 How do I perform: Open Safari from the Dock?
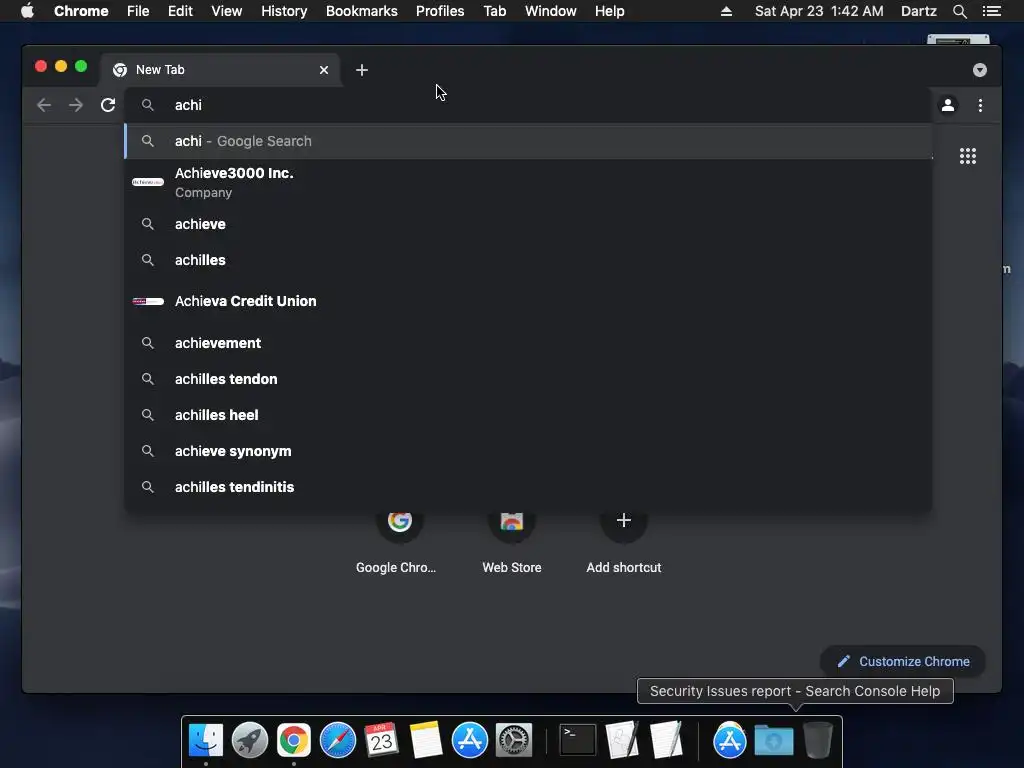point(338,740)
